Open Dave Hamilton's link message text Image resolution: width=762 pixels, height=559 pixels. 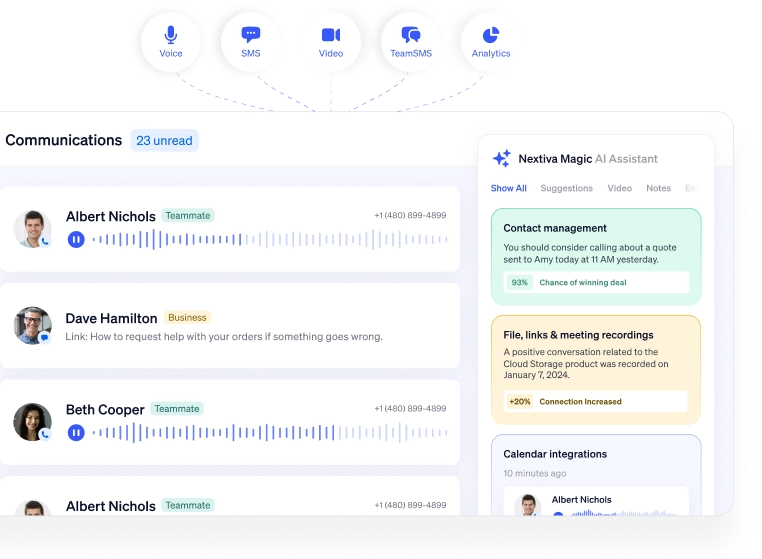tap(224, 336)
